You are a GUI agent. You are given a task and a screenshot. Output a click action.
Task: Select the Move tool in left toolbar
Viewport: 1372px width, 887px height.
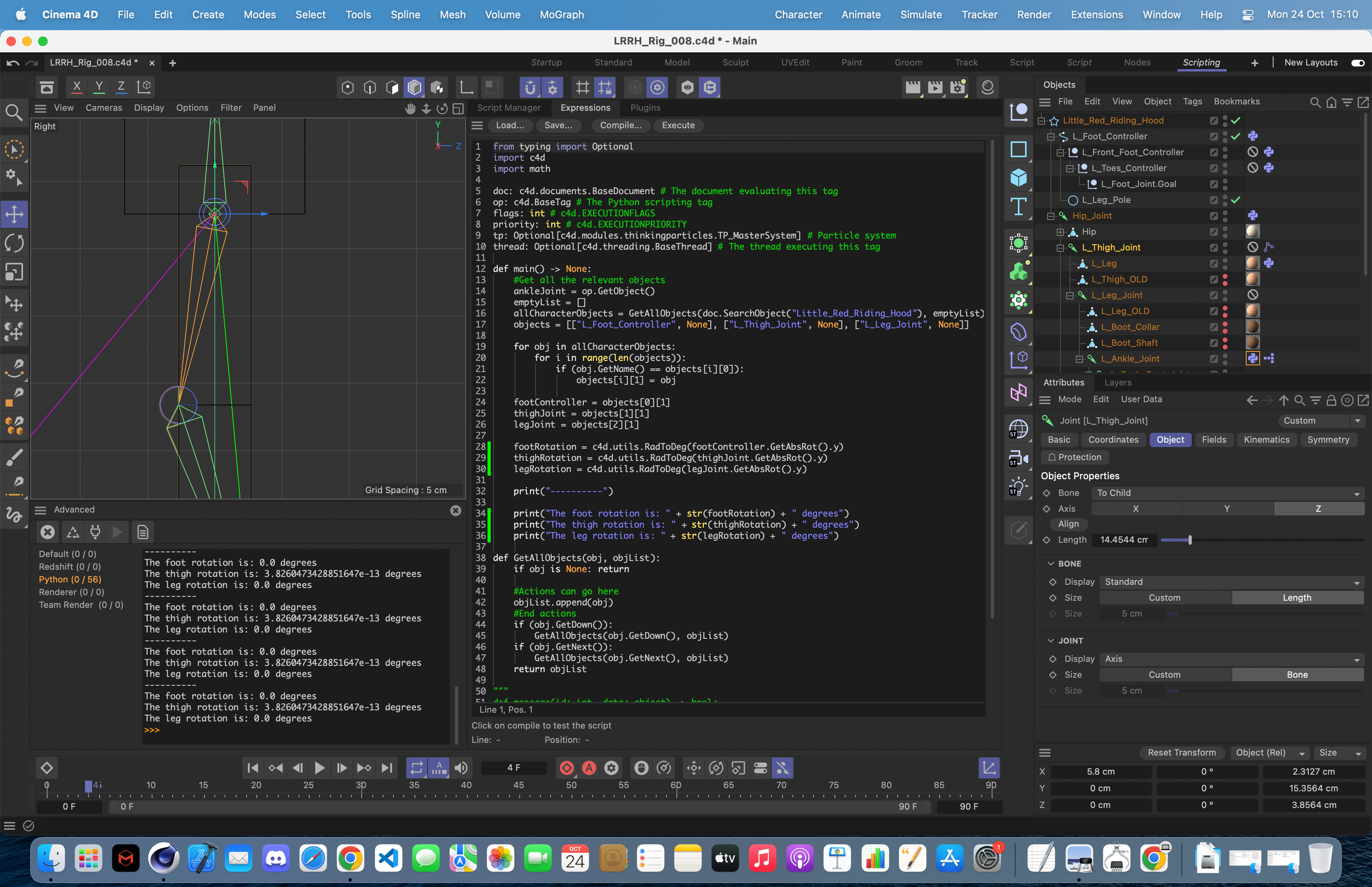(x=14, y=214)
